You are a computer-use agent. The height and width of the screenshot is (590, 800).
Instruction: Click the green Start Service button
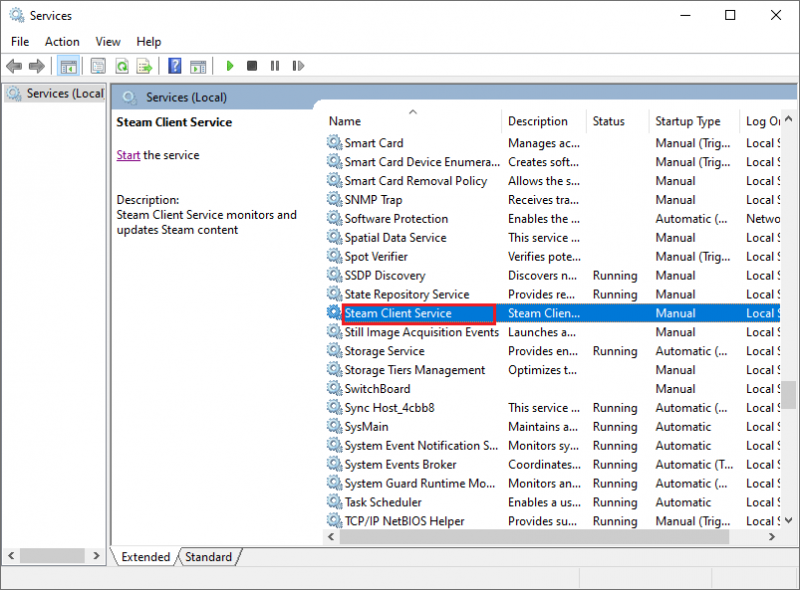(x=230, y=66)
